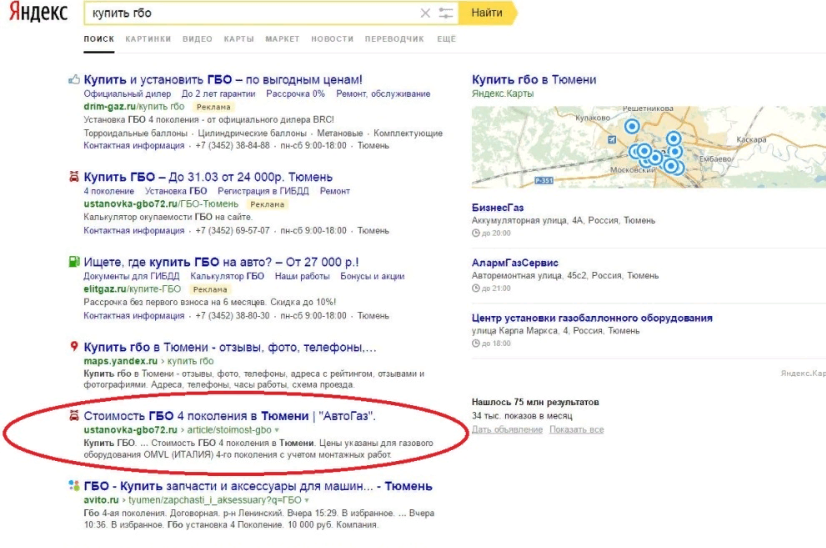
Task: Click the airport marker on the map
Action: pyautogui.click(x=612, y=140)
